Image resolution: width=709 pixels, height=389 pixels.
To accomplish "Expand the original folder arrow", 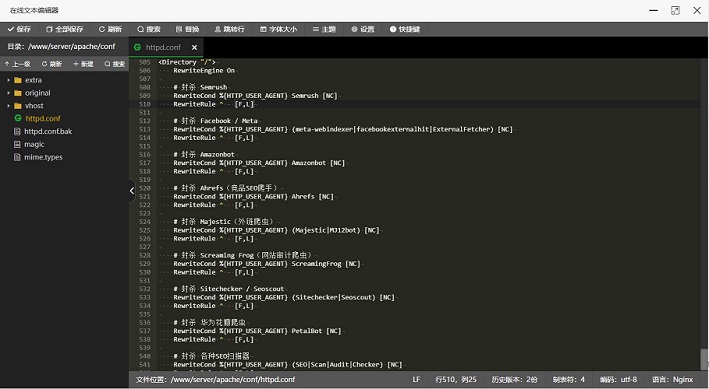I will pyautogui.click(x=8, y=93).
